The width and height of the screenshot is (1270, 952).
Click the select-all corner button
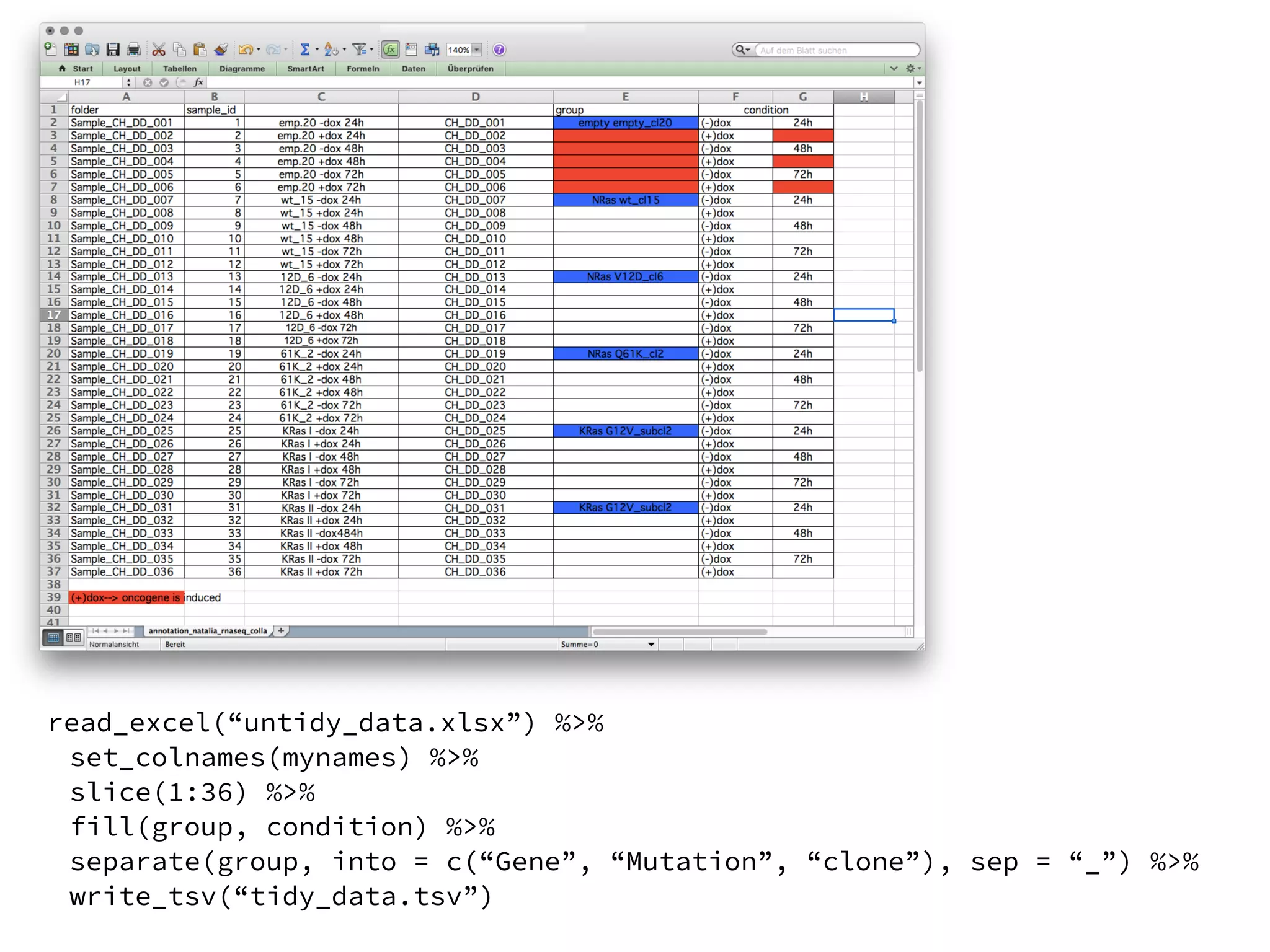coord(55,97)
